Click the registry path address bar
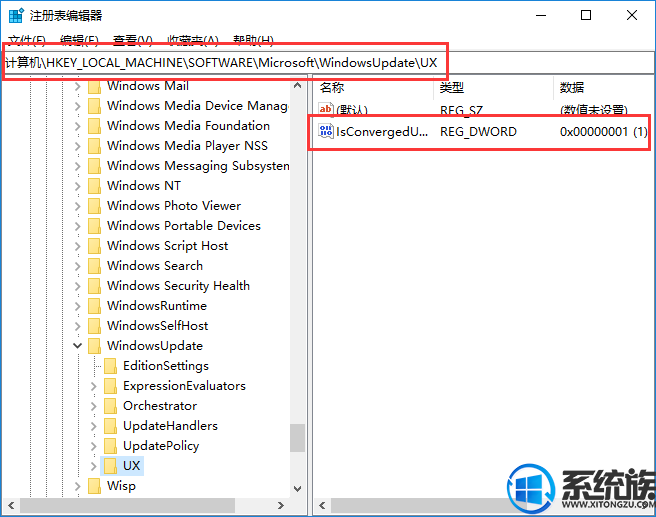 328,63
